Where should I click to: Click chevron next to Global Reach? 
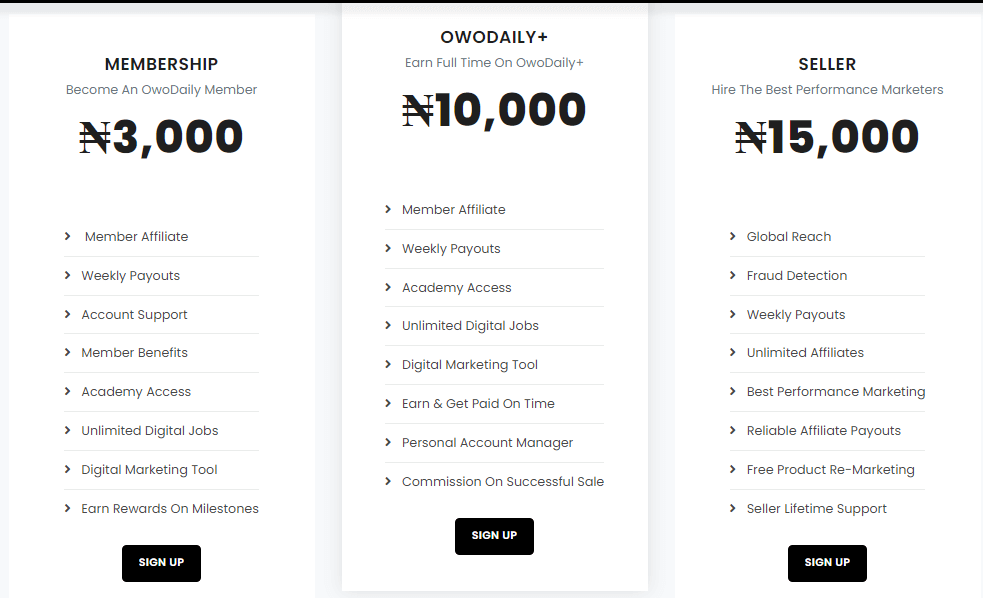click(x=732, y=236)
